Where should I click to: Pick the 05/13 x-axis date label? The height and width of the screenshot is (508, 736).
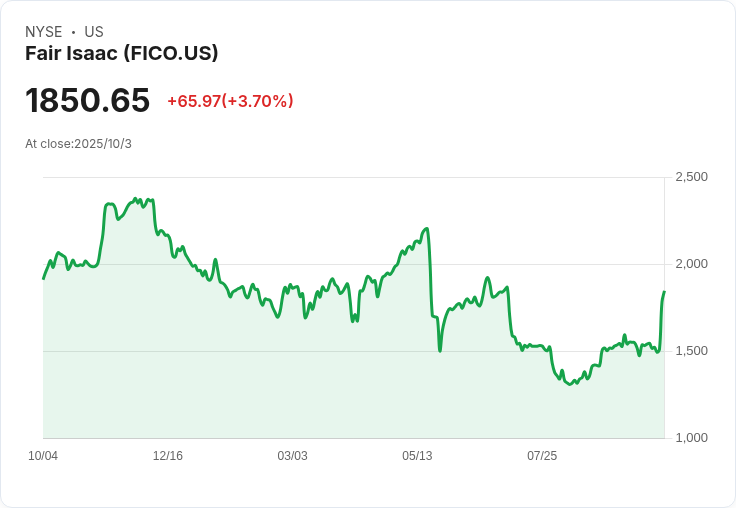pyautogui.click(x=417, y=456)
